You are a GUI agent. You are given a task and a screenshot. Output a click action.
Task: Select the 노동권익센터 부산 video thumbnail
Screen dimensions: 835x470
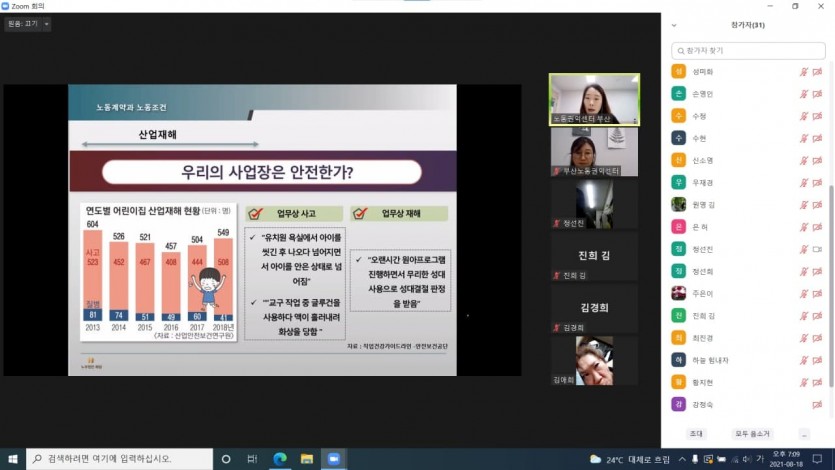click(594, 100)
